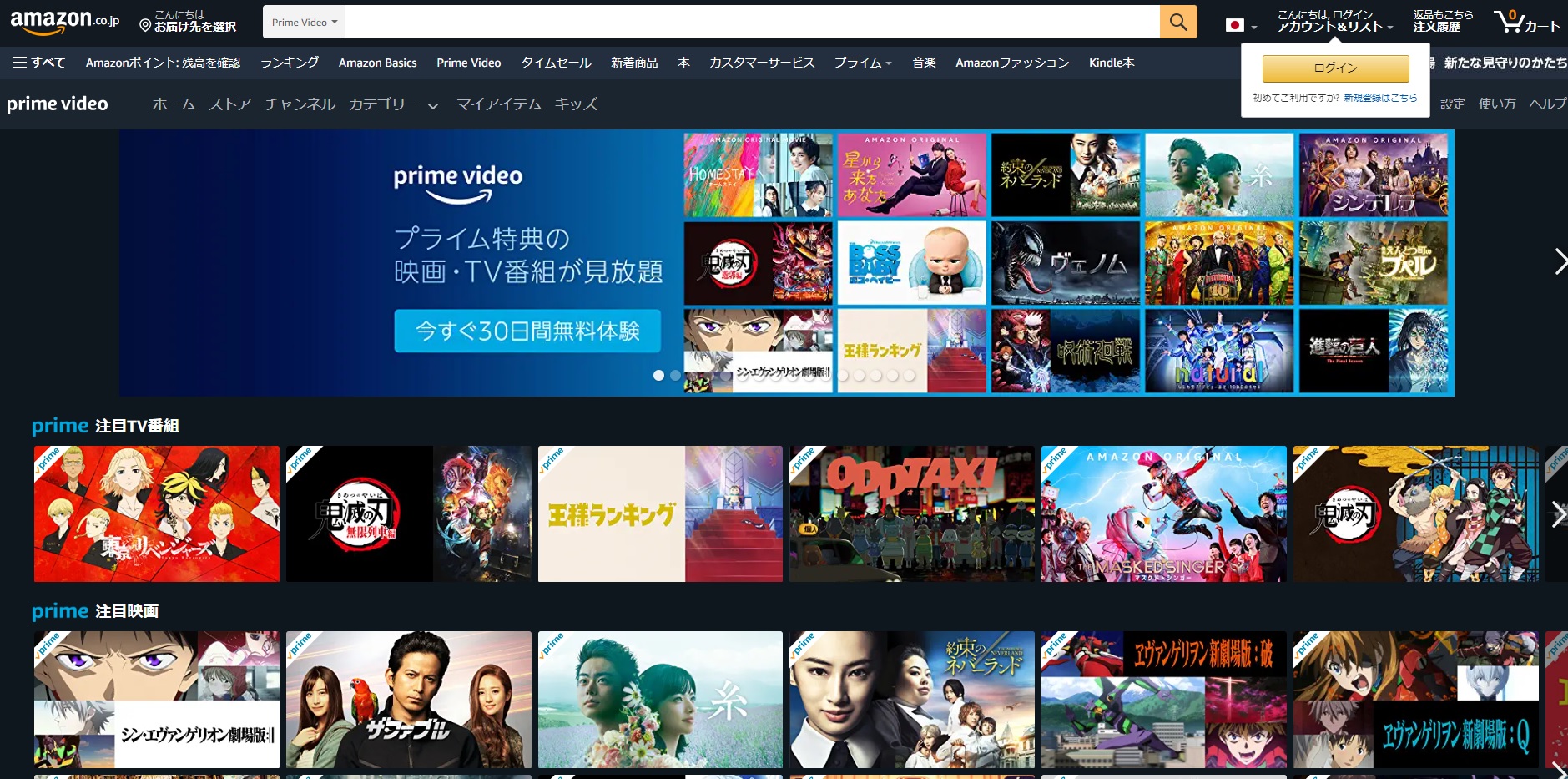The width and height of the screenshot is (1568, 779).
Task: Open Amazonポイント: 残高を確認
Action: pyautogui.click(x=163, y=63)
